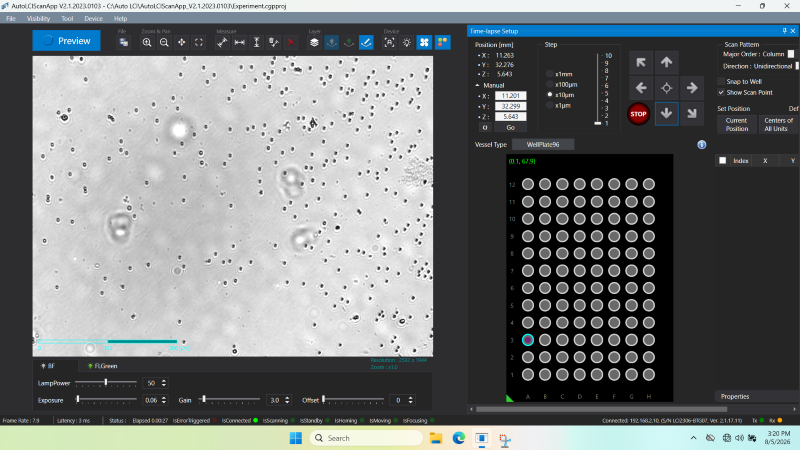Screen dimensions: 800x450
Task: Toggle the green download layer icon
Action: point(349,42)
